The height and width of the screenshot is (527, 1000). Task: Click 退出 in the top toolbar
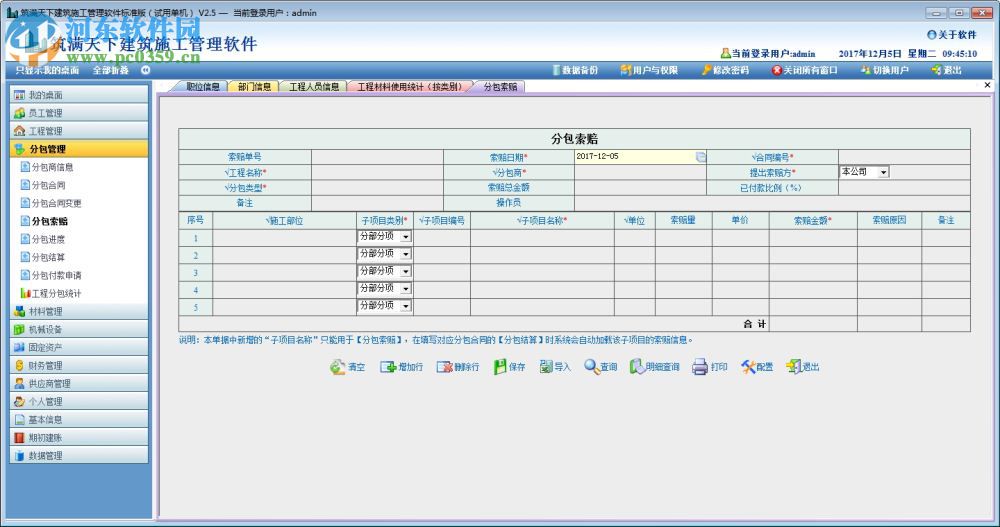[x=946, y=70]
